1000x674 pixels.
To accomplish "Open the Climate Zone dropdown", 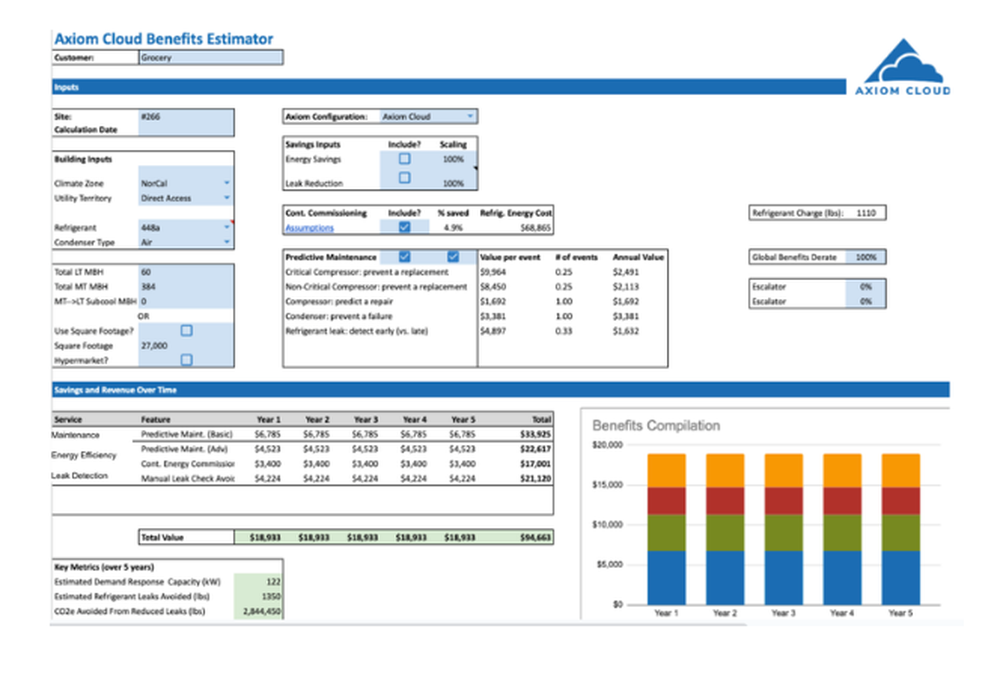I will pyautogui.click(x=226, y=183).
